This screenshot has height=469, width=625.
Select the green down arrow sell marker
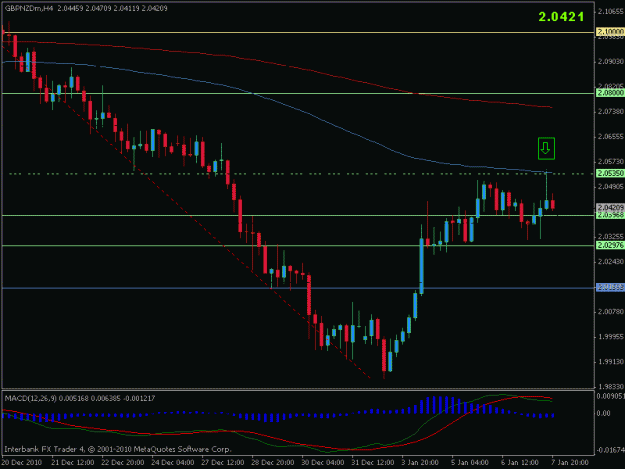(x=546, y=149)
